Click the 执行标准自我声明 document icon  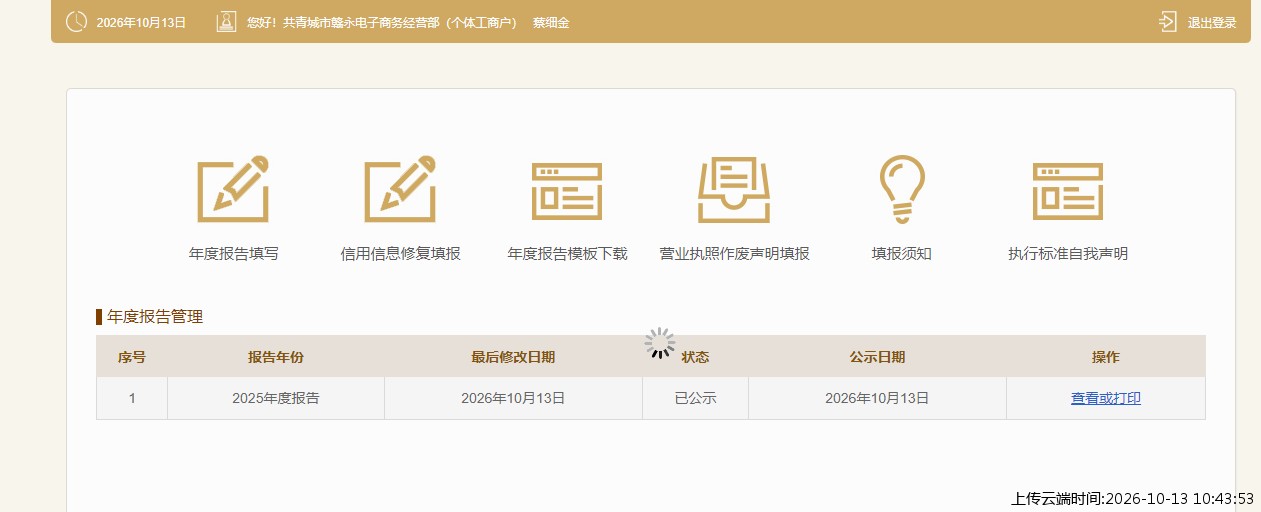click(1068, 191)
